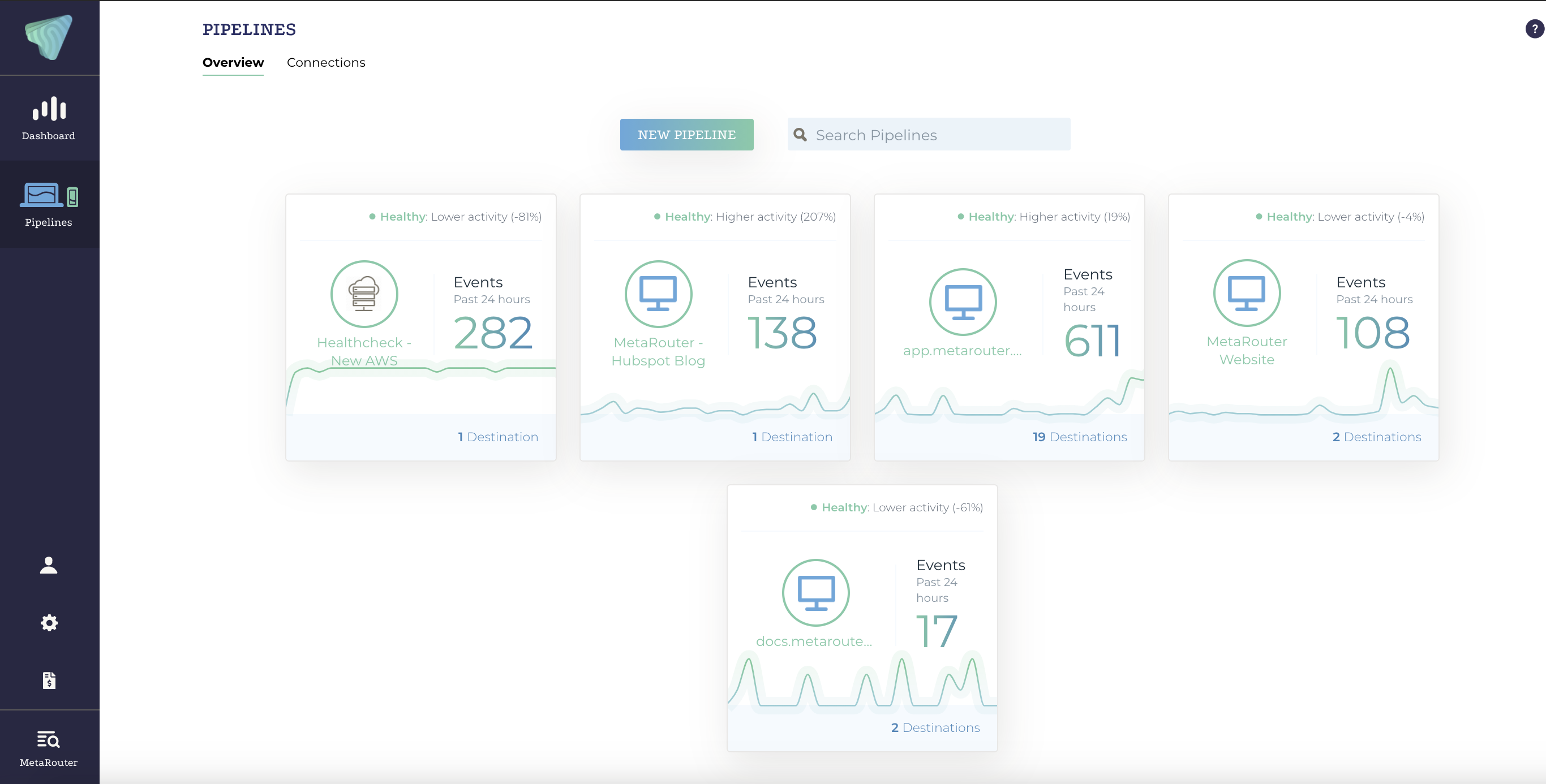The height and width of the screenshot is (784, 1546).
Task: Click the NEW PIPELINE button
Action: click(x=686, y=135)
